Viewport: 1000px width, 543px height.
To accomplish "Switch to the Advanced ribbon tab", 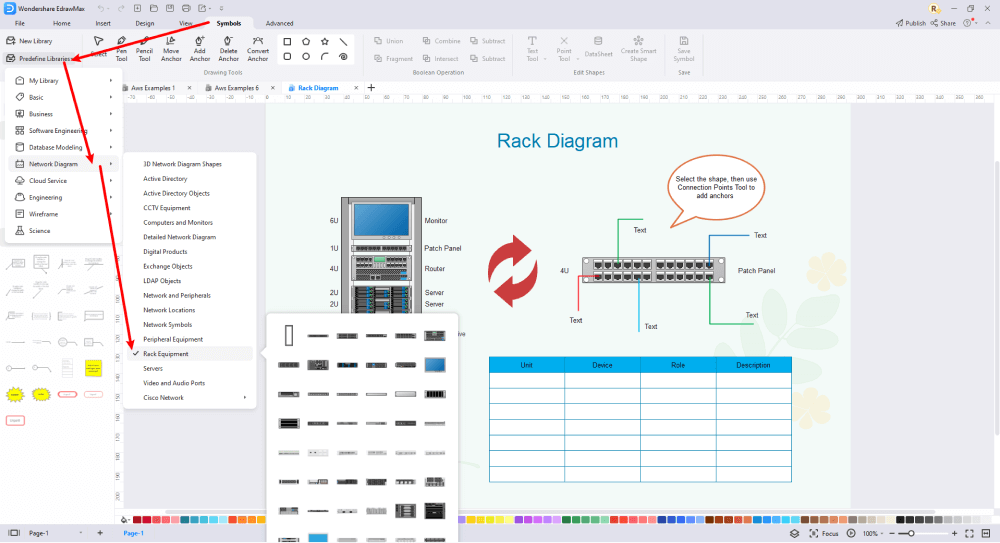I will pyautogui.click(x=279, y=23).
